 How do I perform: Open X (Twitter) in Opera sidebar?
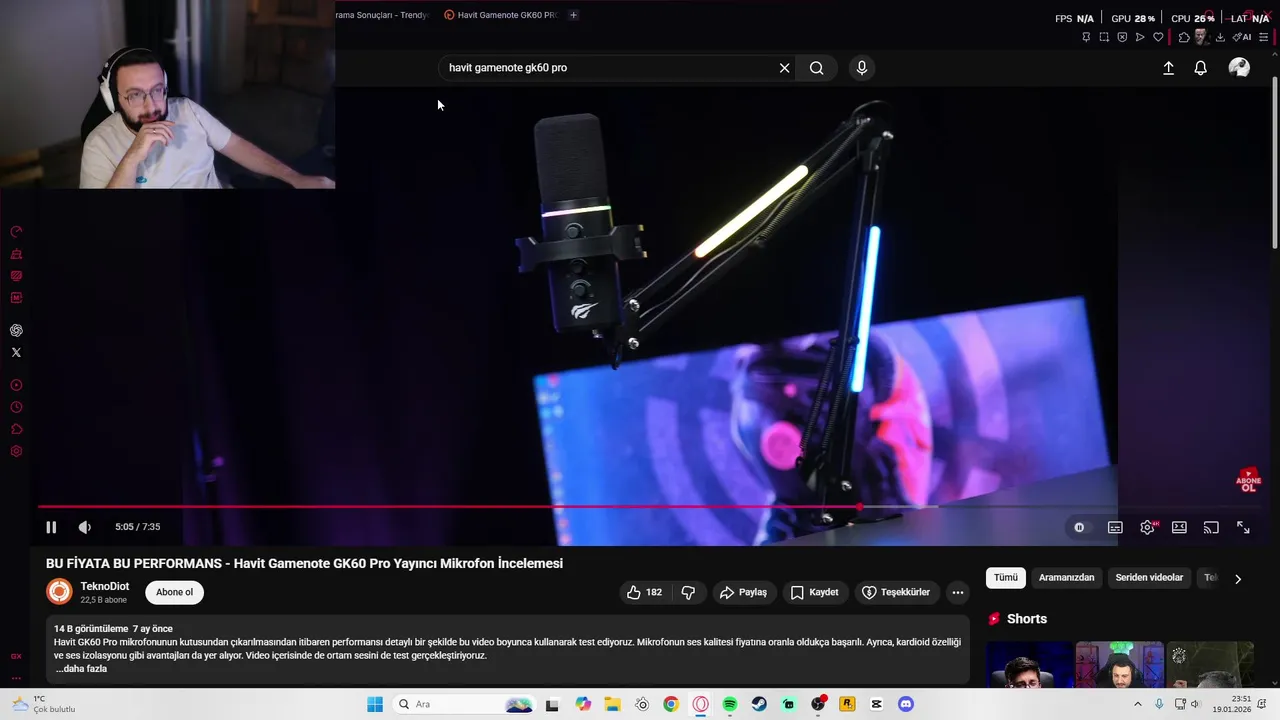(x=16, y=352)
